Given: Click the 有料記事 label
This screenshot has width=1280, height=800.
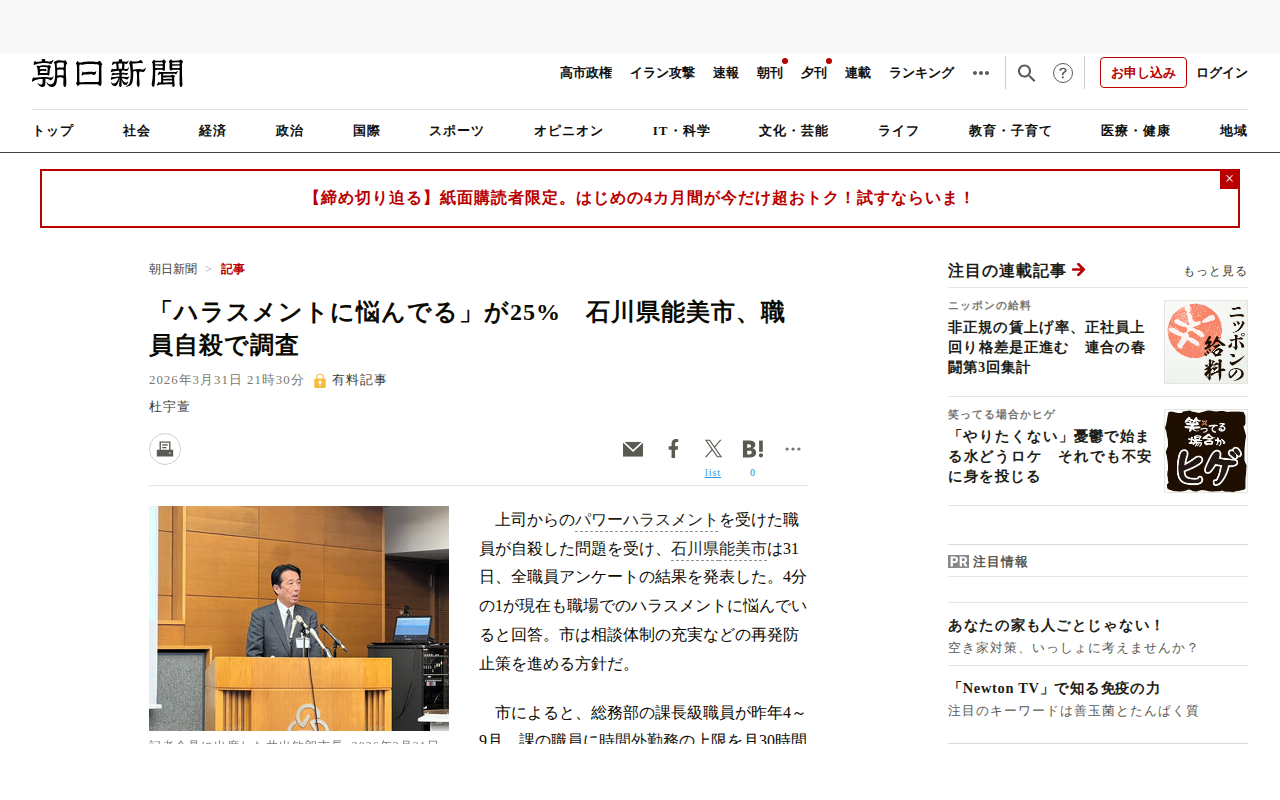Looking at the screenshot, I should (x=359, y=380).
